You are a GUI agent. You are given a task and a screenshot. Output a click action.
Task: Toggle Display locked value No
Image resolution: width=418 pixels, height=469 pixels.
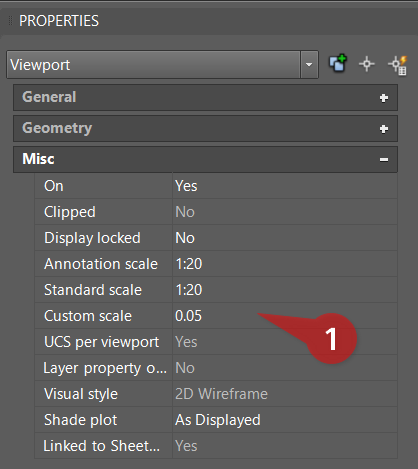tap(285, 238)
